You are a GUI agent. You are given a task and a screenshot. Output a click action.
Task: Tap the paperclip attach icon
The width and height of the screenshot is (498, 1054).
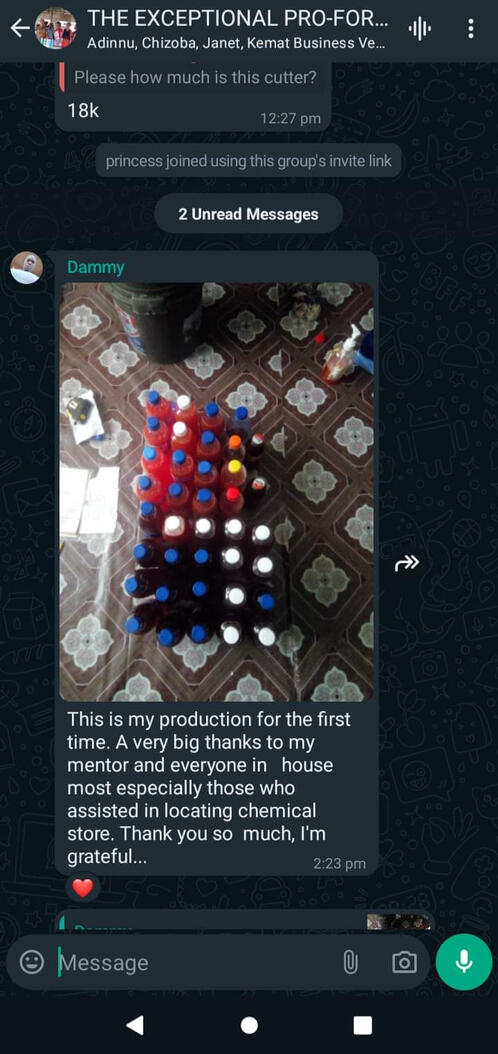click(x=349, y=963)
